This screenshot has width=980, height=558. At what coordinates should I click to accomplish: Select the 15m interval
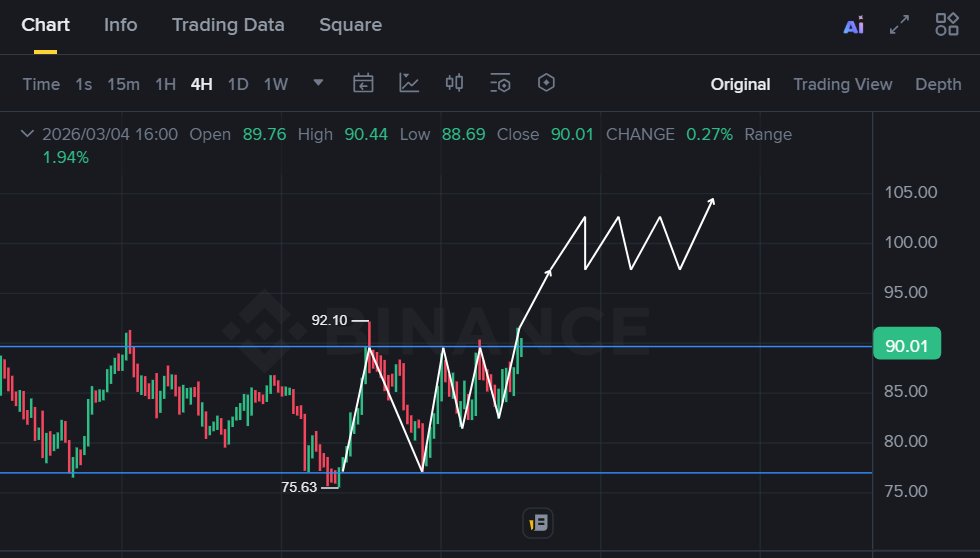(x=123, y=84)
